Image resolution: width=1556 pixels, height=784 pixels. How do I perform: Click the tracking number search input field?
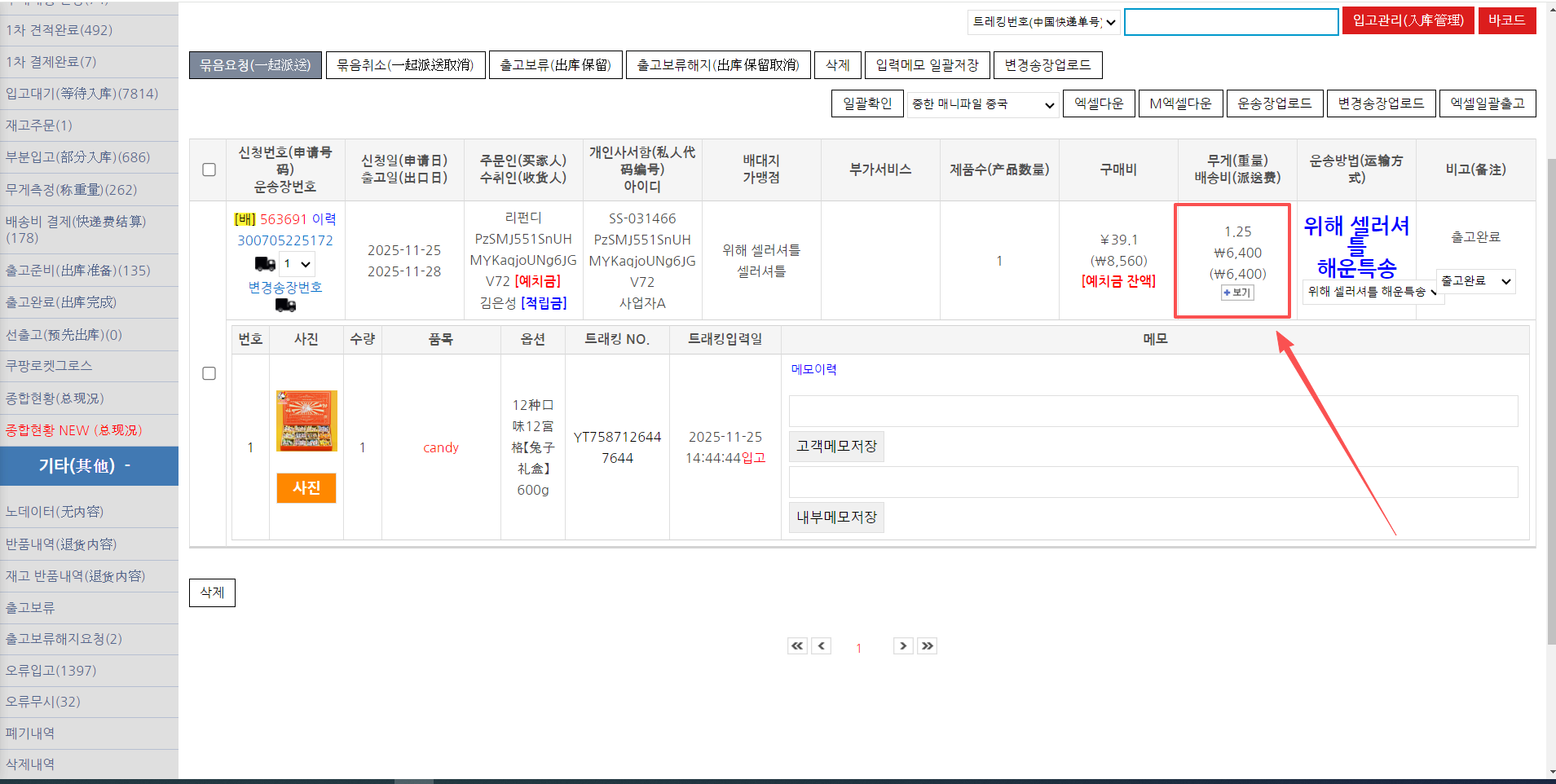(1231, 22)
